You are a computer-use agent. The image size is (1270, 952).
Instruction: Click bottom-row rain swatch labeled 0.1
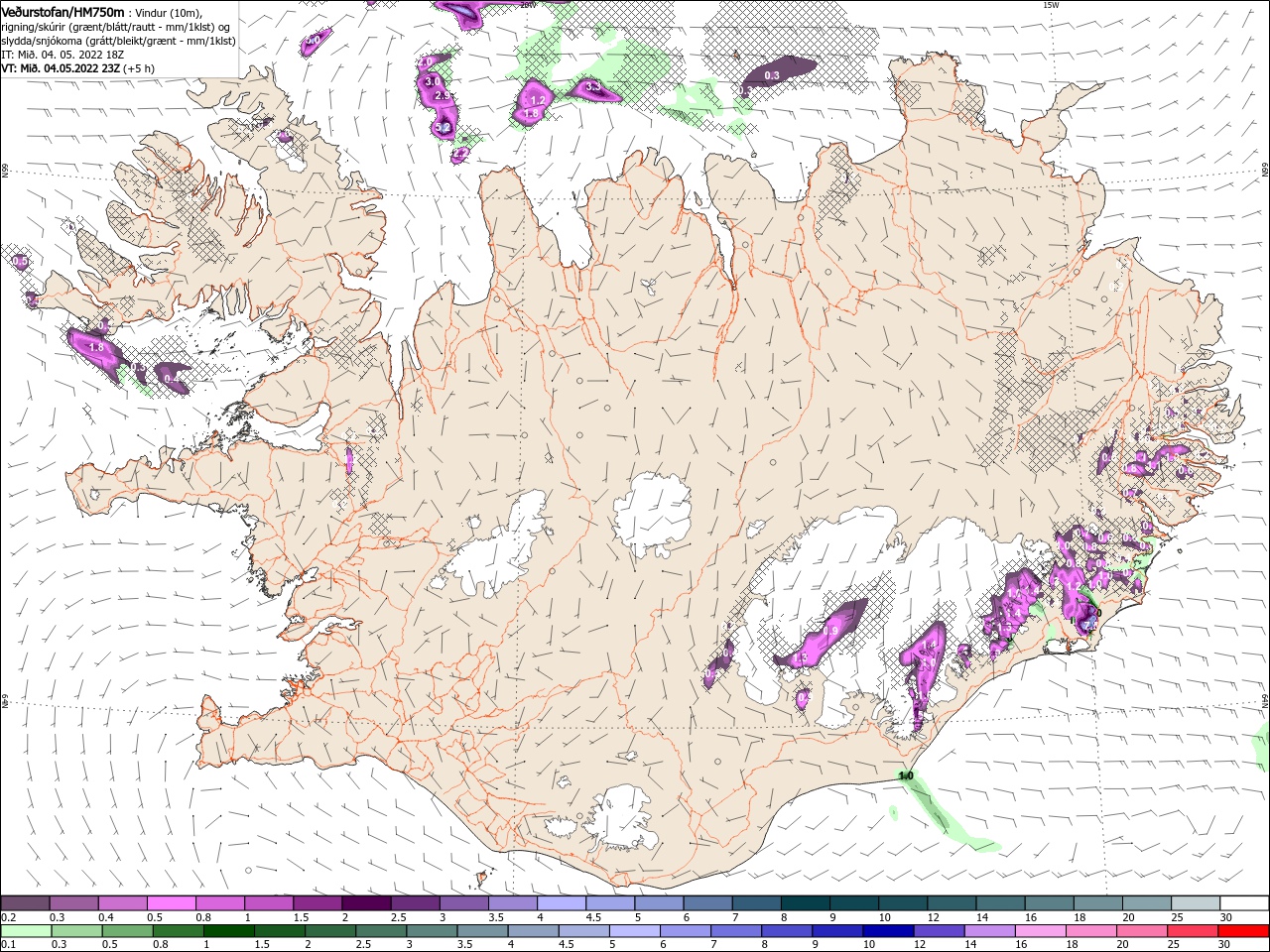(x=25, y=931)
